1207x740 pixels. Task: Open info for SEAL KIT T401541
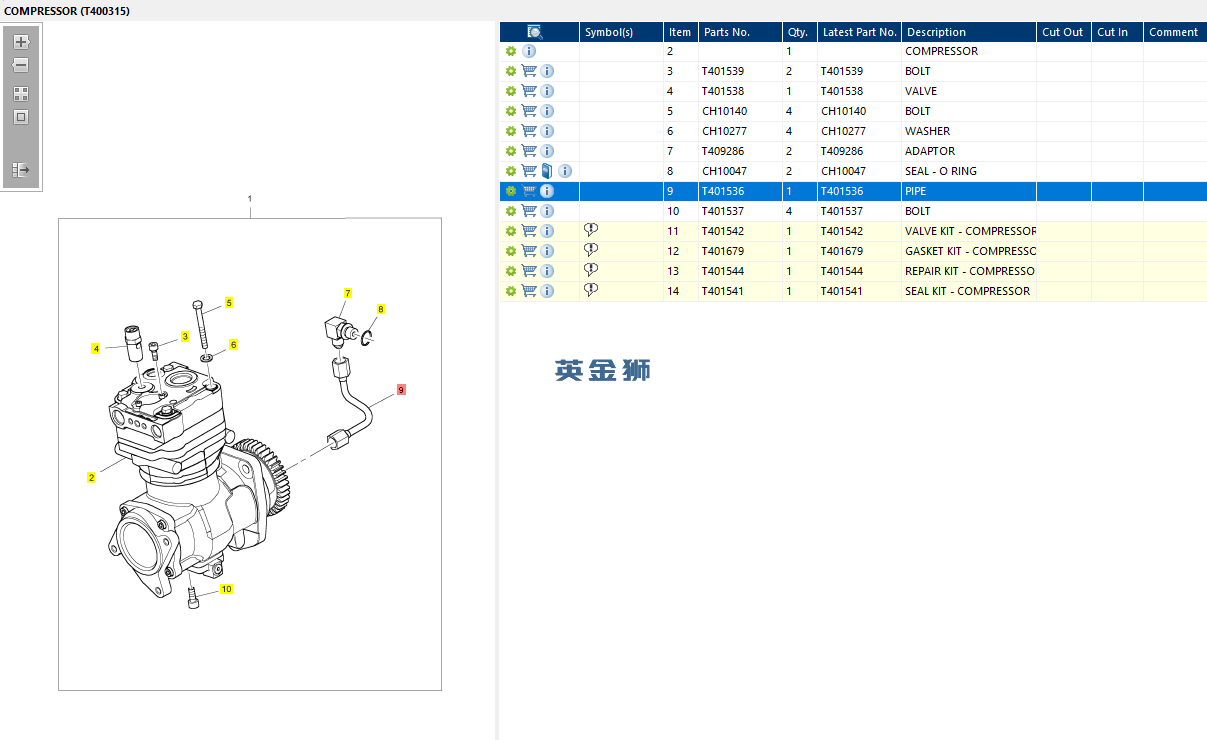(x=547, y=291)
